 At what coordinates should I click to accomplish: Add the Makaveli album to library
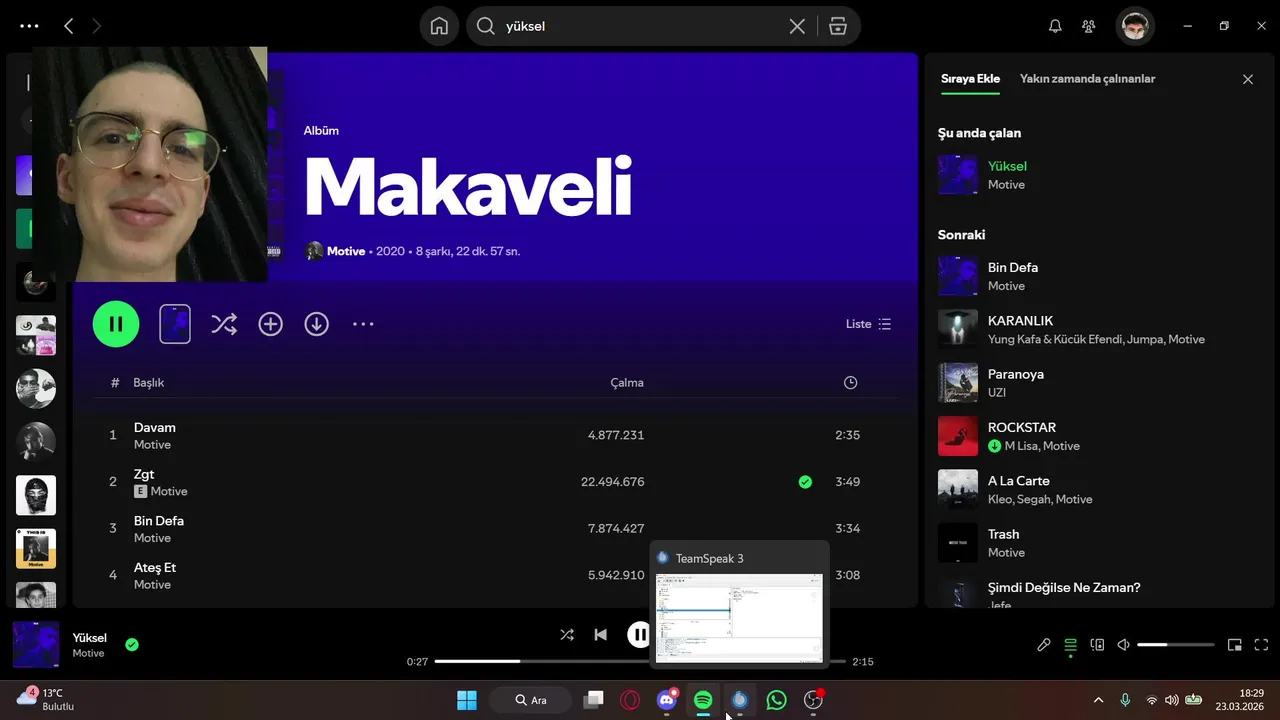coord(270,324)
